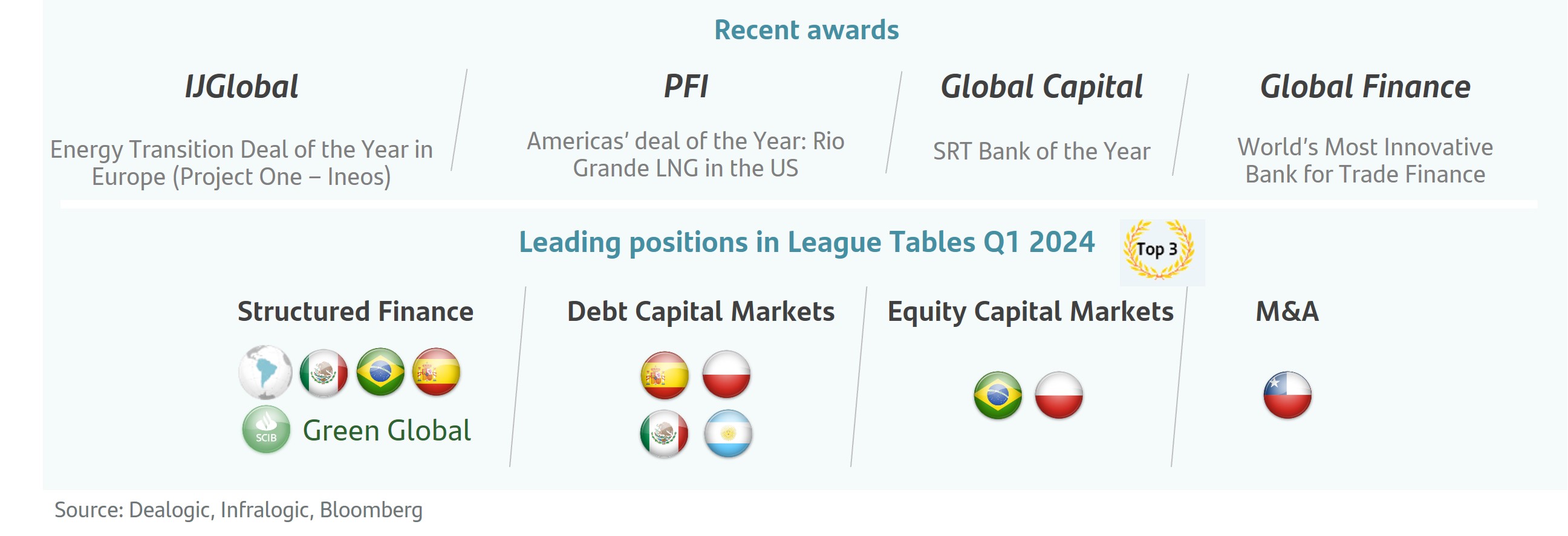Select the PFI award heading
1568x536 pixels.
click(686, 86)
